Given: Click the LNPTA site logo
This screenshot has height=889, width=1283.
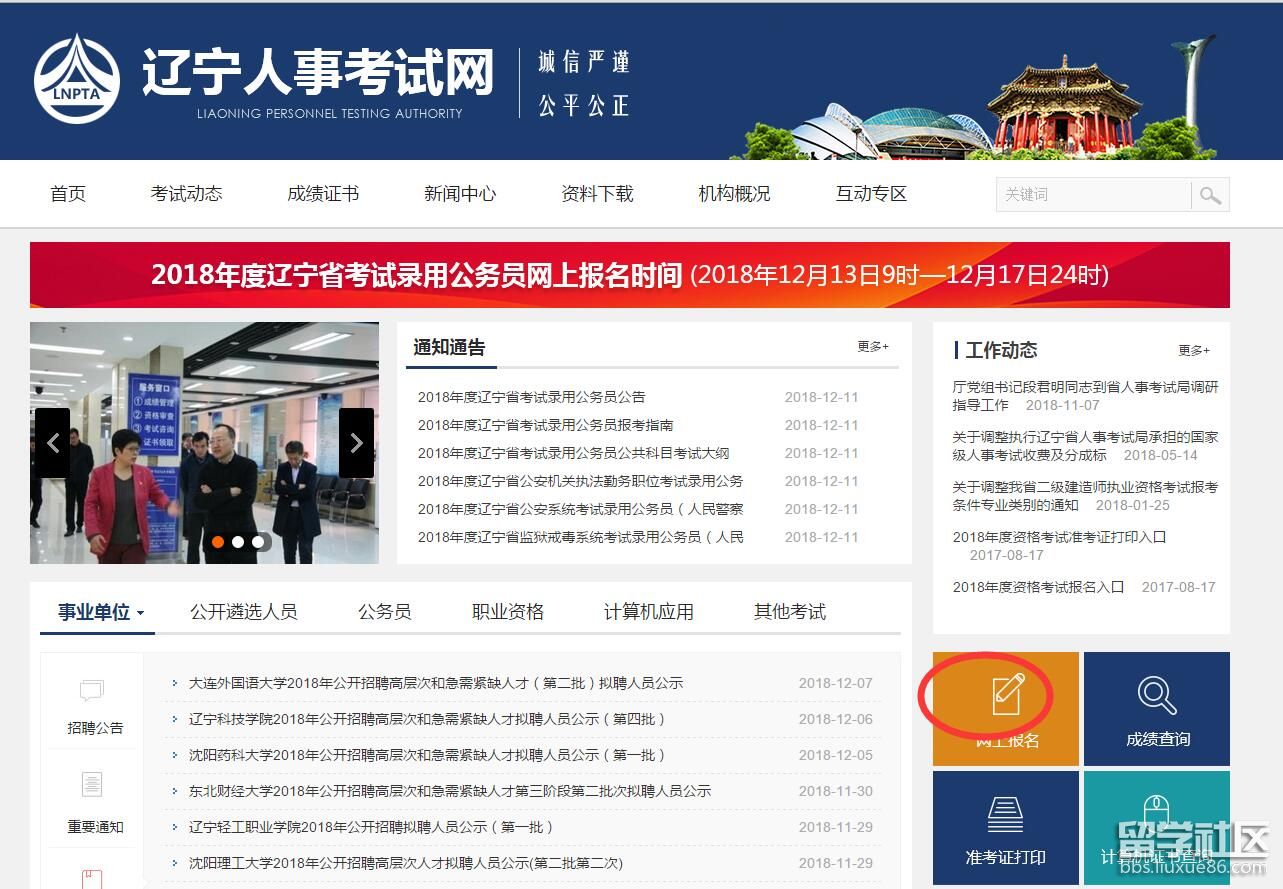Looking at the screenshot, I should [x=77, y=80].
